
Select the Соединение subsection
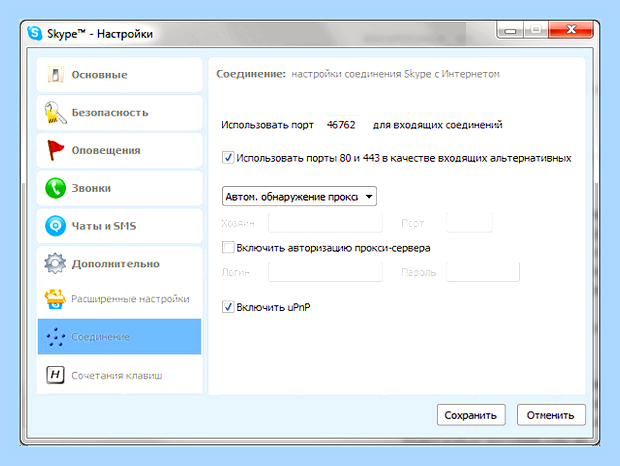[119, 337]
